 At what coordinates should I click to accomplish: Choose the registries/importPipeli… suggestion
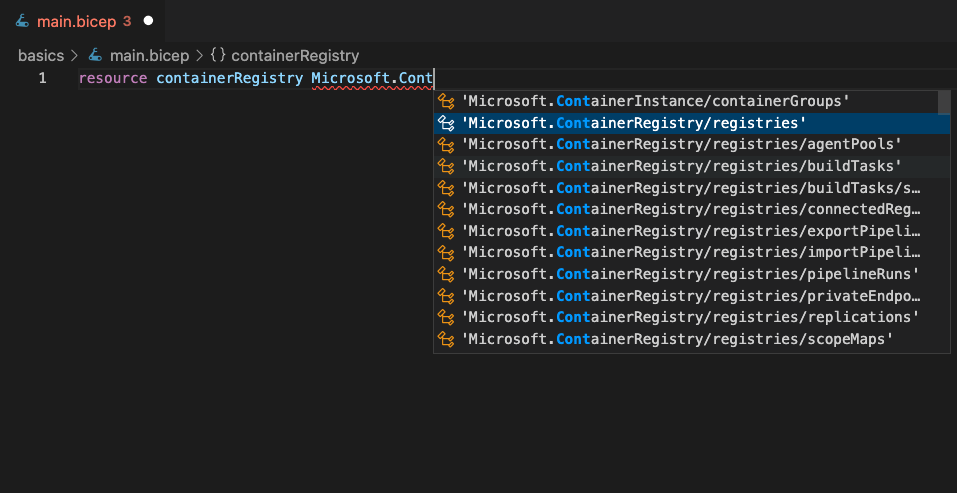pos(692,253)
